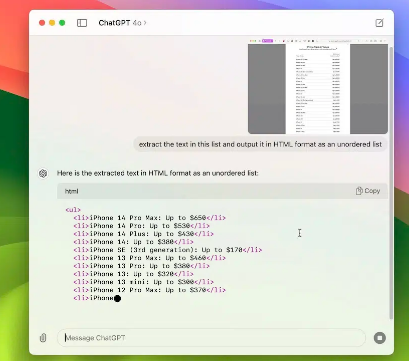
Task: Maximize window using the green button
Action: (x=62, y=23)
